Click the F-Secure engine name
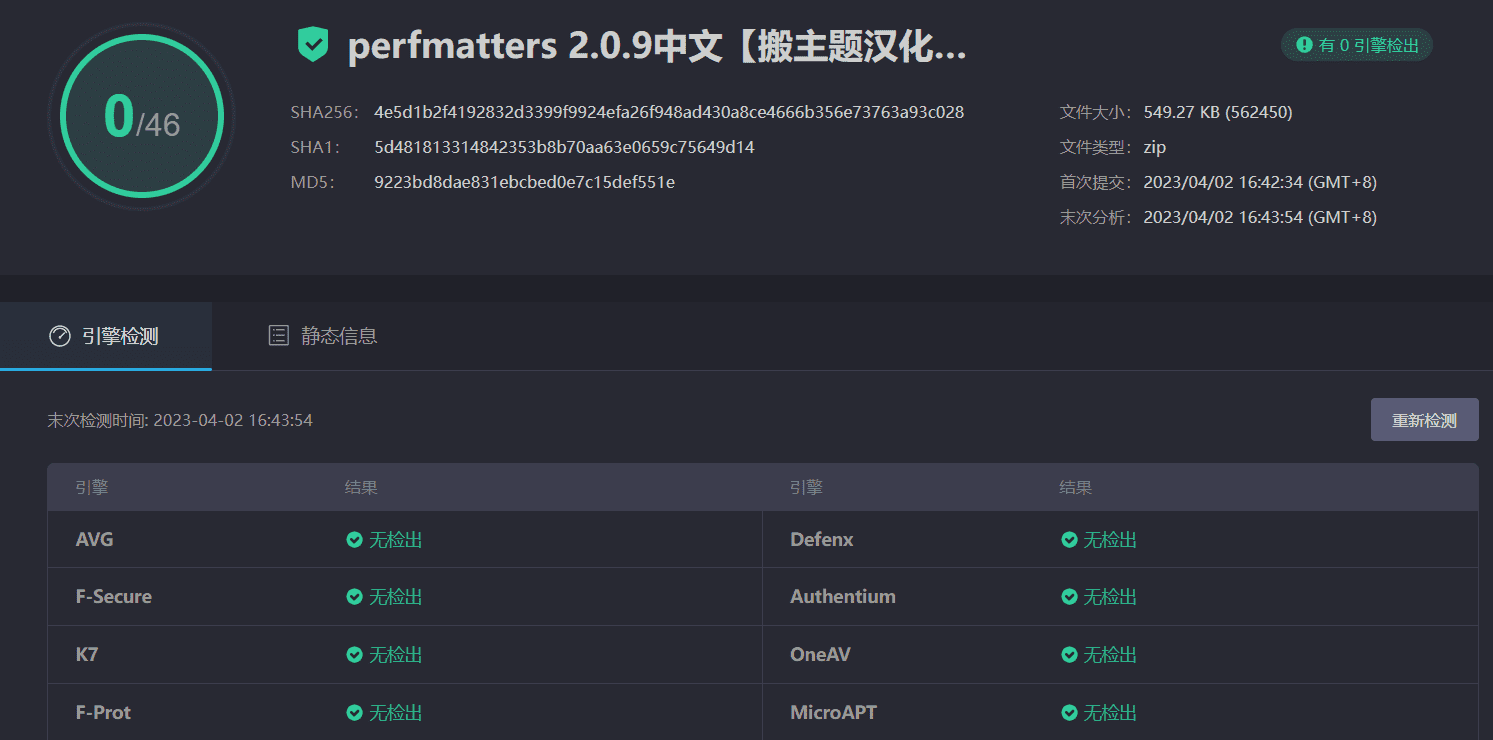The width and height of the screenshot is (1493, 740). (x=114, y=597)
